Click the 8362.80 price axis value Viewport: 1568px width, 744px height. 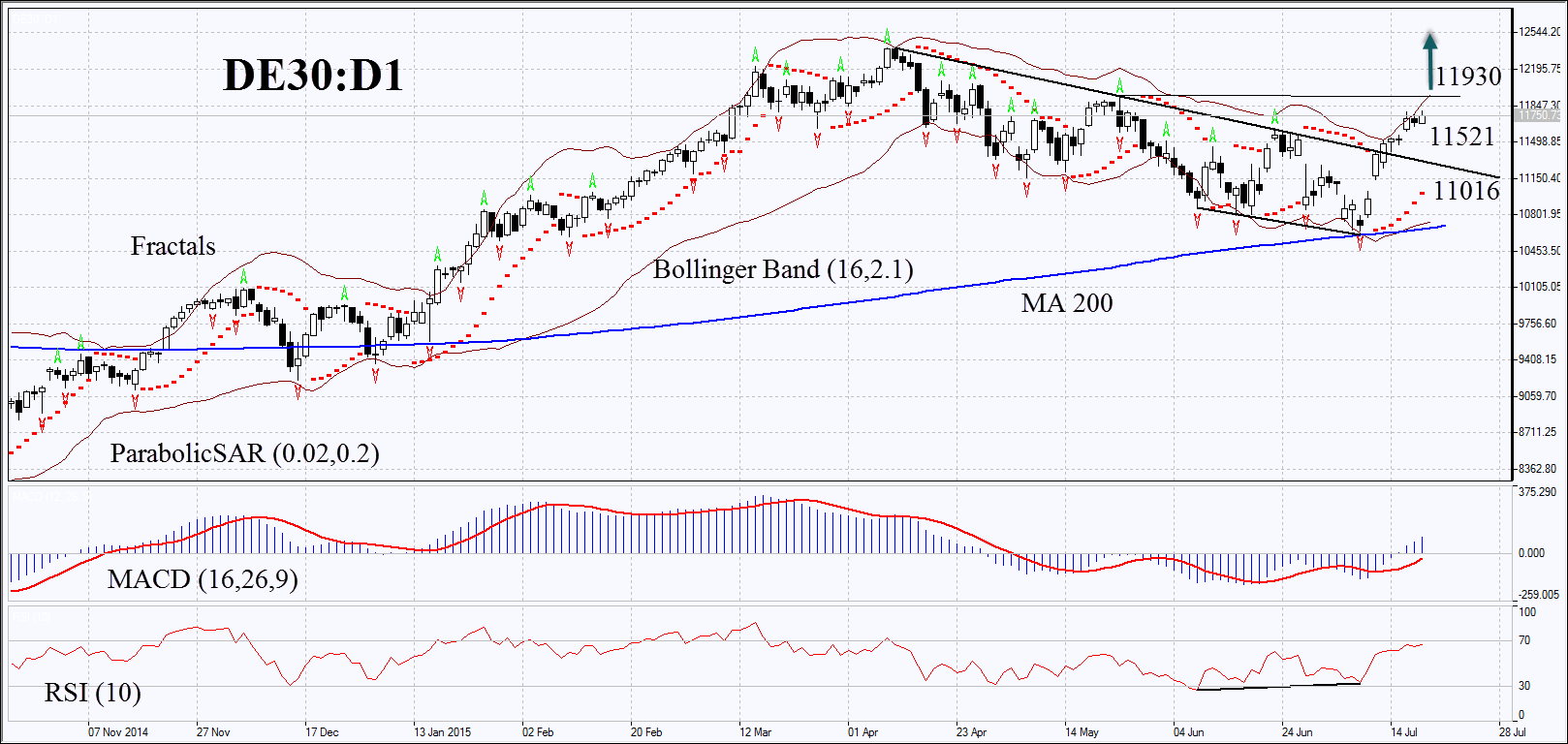[1537, 469]
